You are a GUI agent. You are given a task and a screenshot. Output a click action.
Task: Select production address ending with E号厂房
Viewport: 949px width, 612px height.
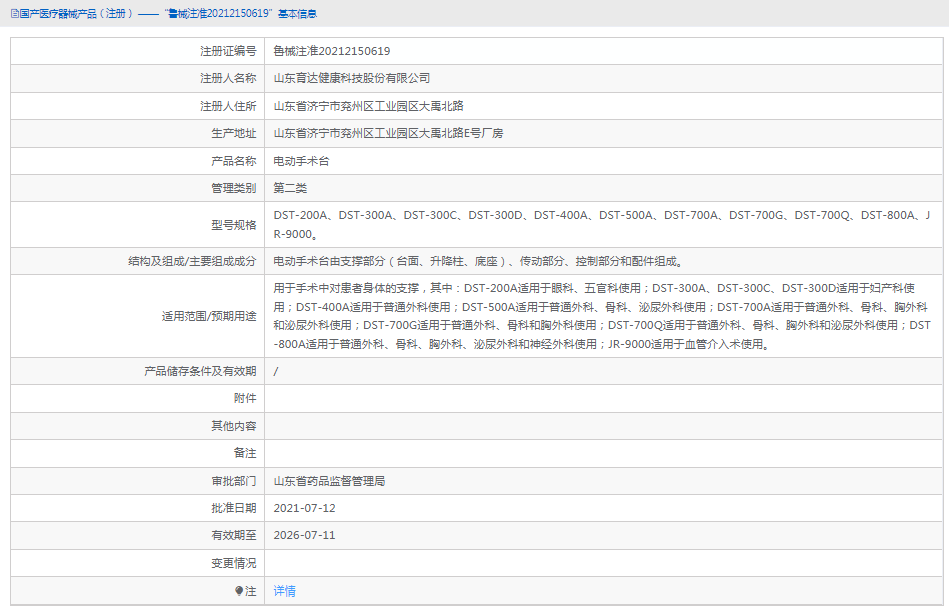[388, 133]
